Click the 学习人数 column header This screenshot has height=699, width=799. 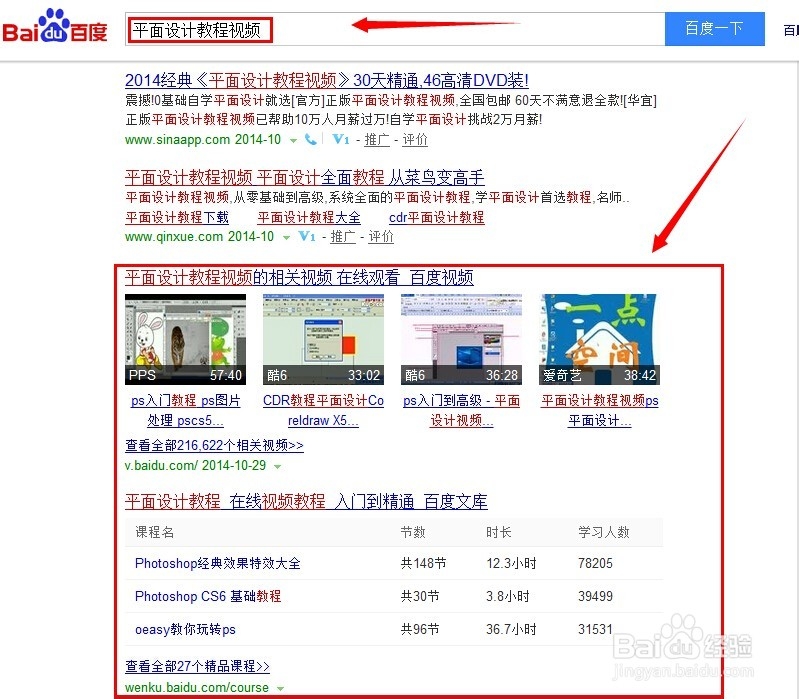(x=604, y=532)
